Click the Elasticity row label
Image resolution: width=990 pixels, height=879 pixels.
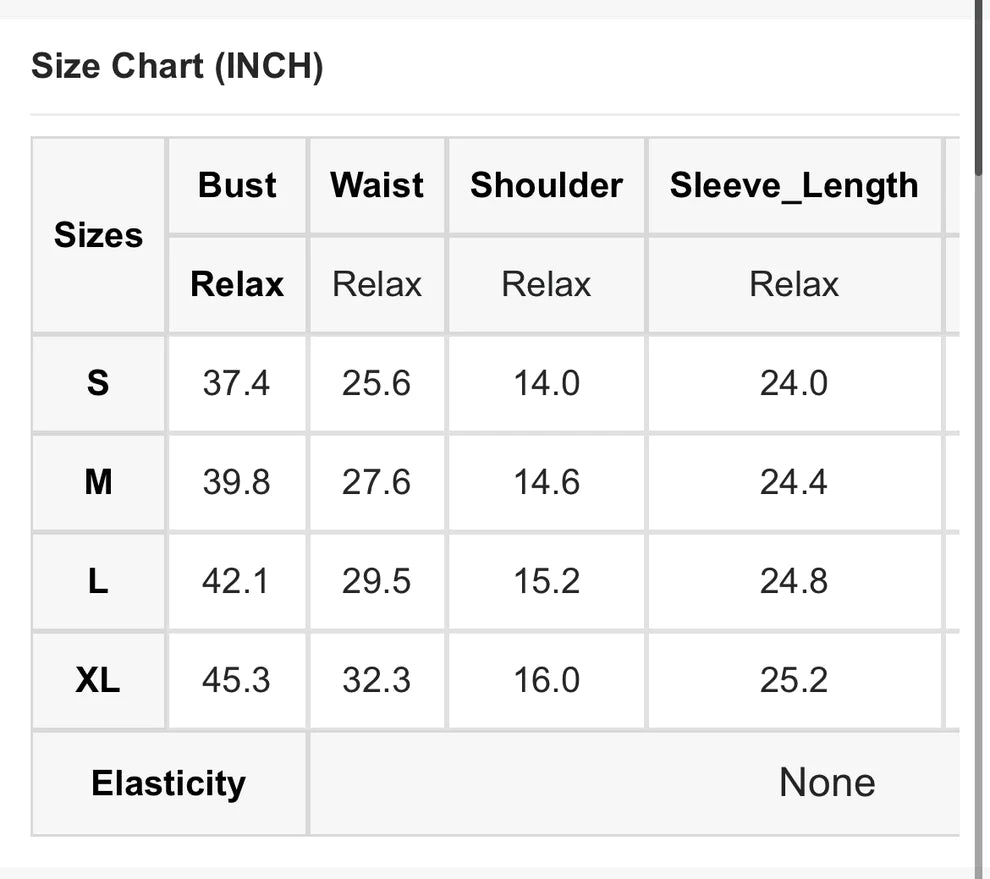click(168, 783)
